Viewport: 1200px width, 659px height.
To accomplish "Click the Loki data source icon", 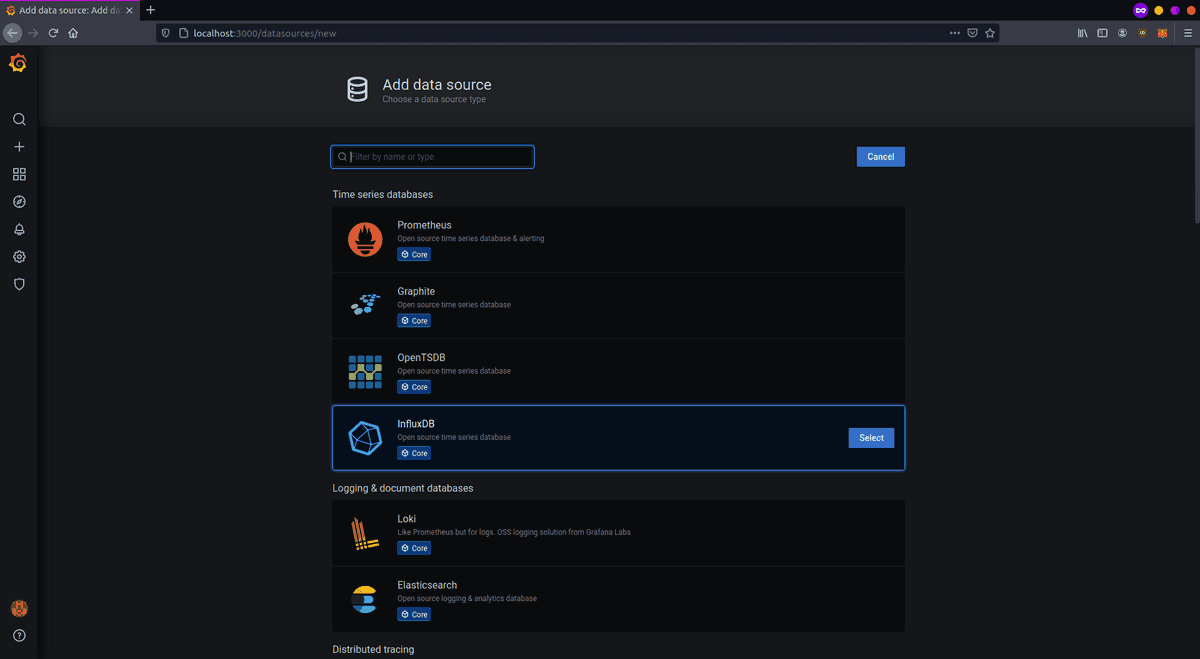I will coord(364,533).
